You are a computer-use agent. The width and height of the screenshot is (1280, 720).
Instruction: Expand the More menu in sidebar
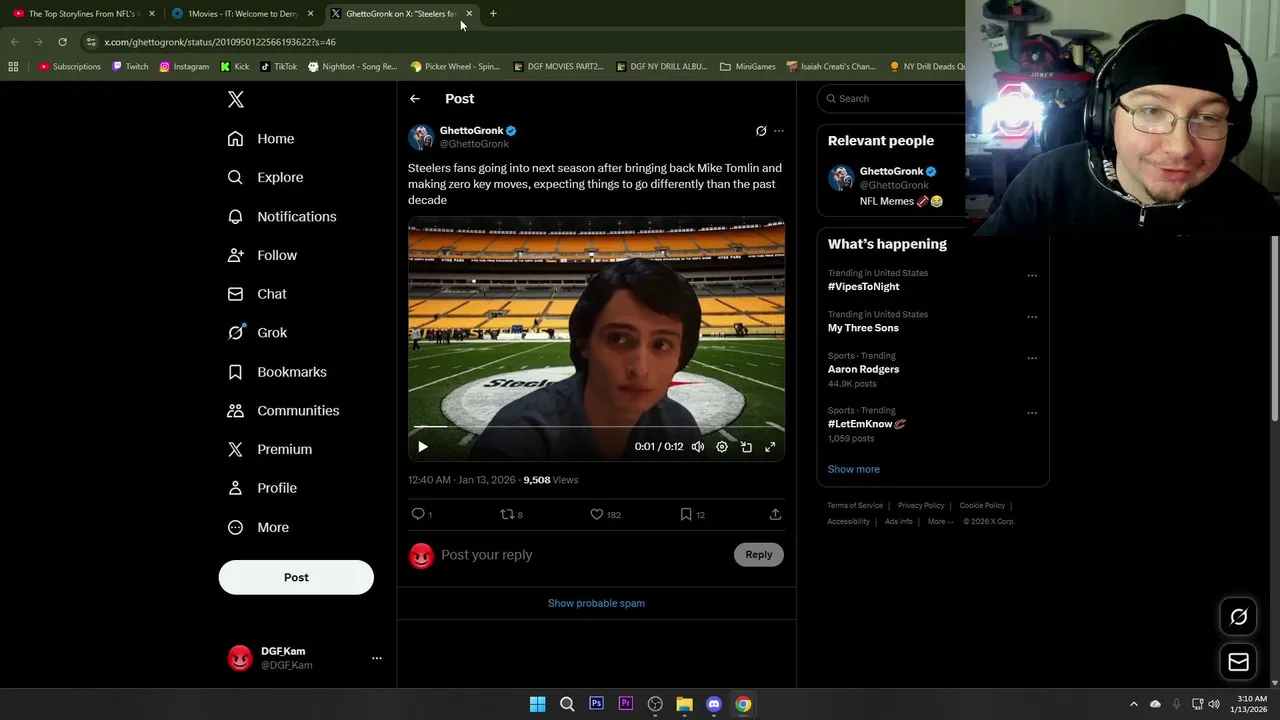[x=258, y=527]
